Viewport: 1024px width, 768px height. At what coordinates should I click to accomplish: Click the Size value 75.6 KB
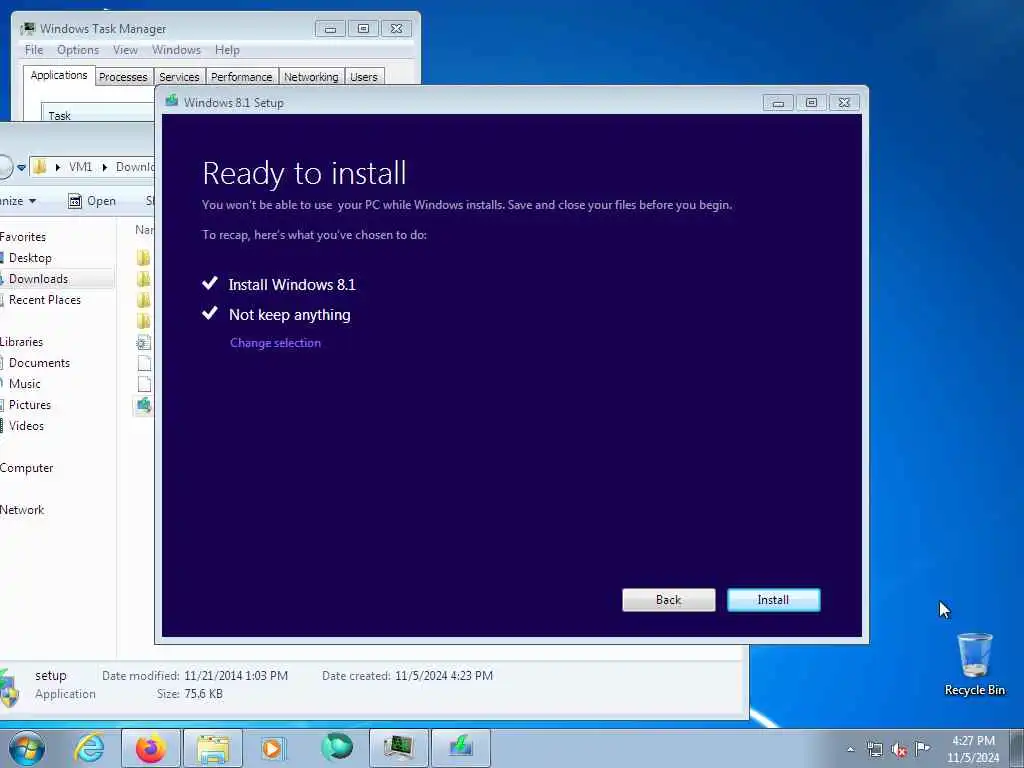click(x=203, y=694)
